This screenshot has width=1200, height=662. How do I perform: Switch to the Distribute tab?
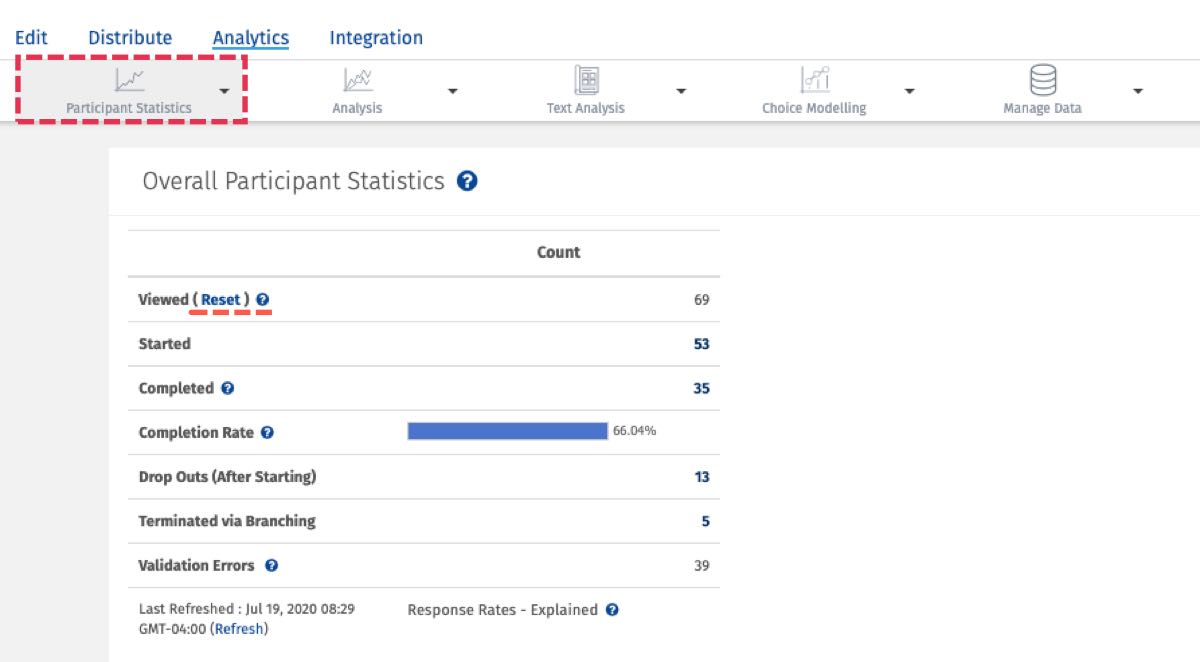click(130, 38)
